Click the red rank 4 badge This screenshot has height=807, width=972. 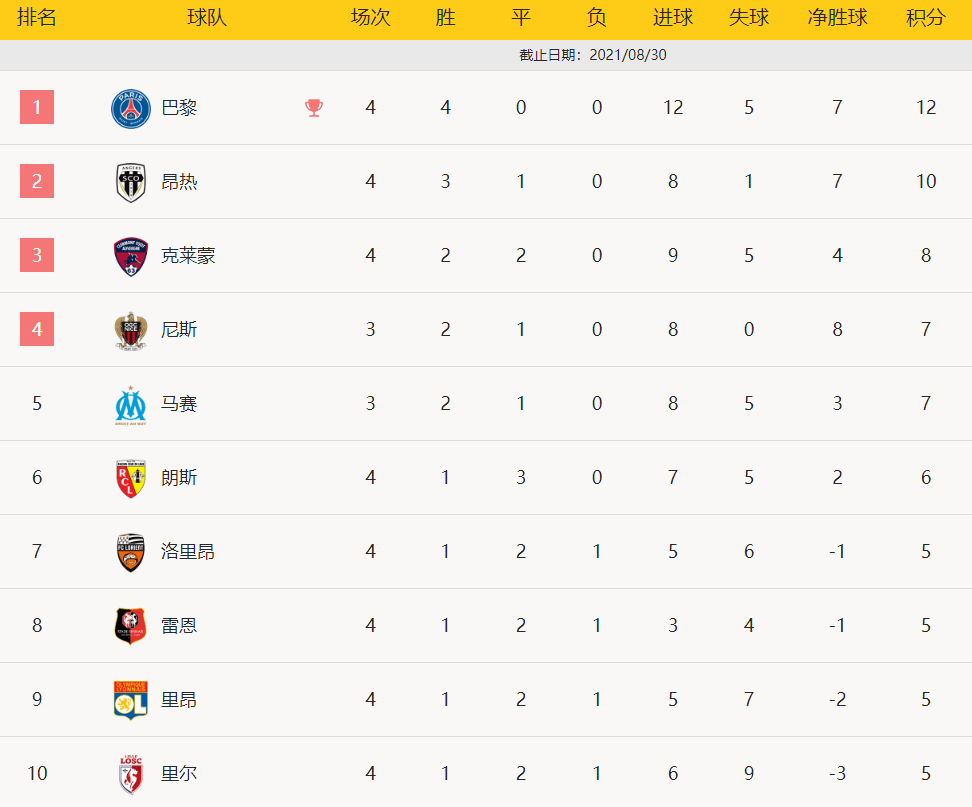[x=37, y=329]
